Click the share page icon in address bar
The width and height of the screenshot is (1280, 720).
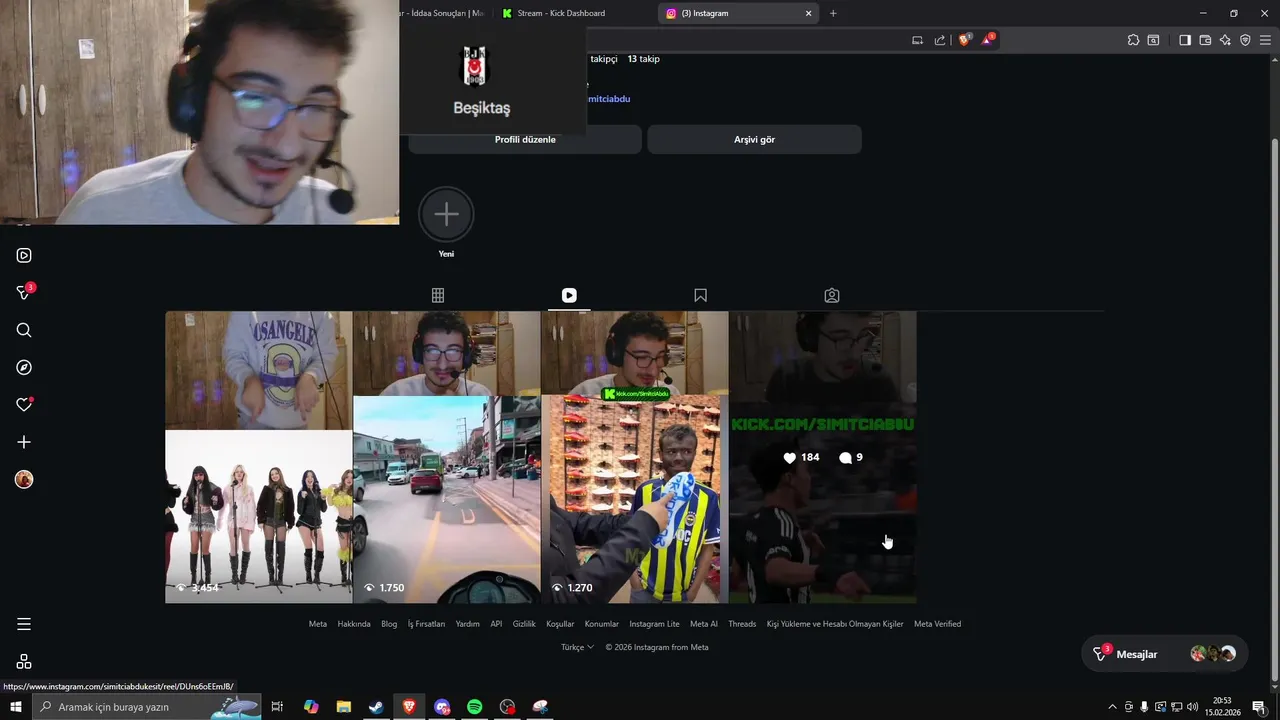click(x=940, y=40)
